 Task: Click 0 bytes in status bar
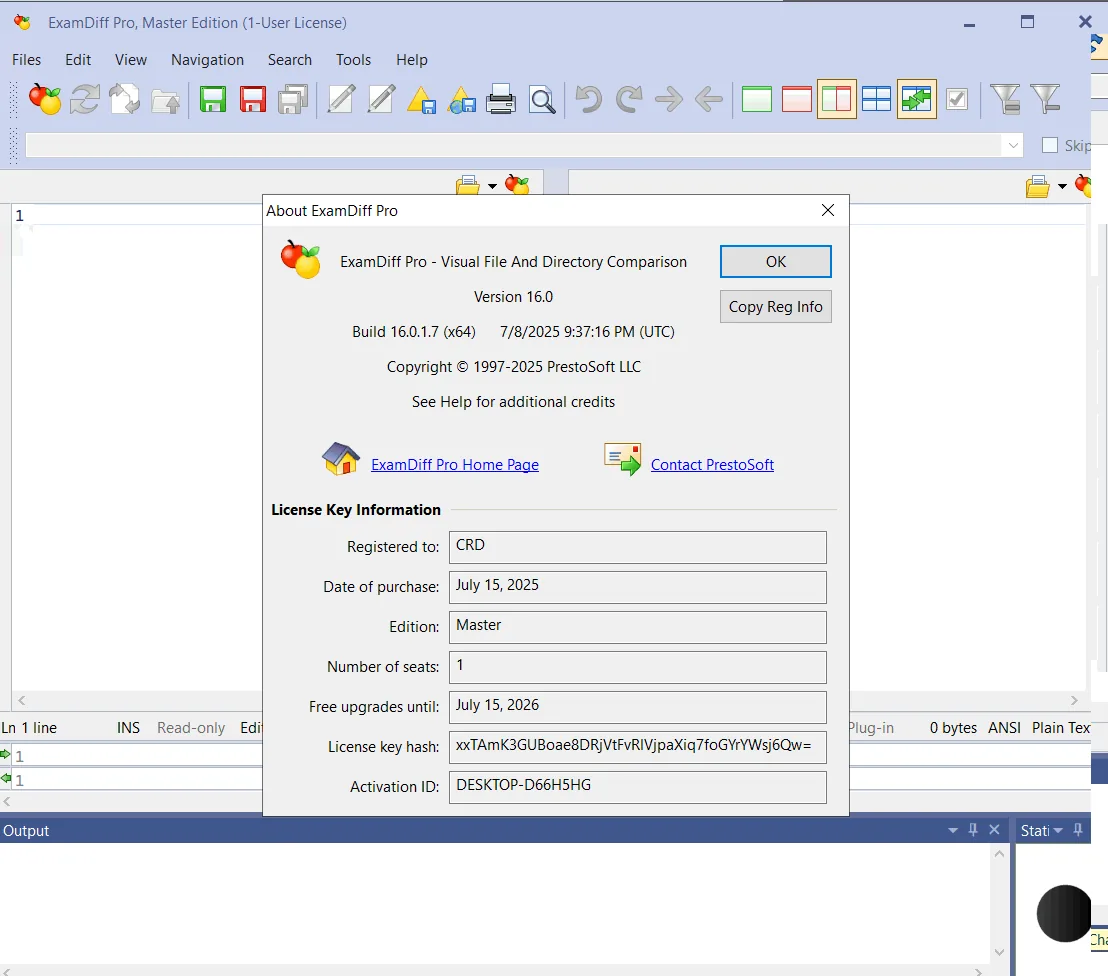953,728
